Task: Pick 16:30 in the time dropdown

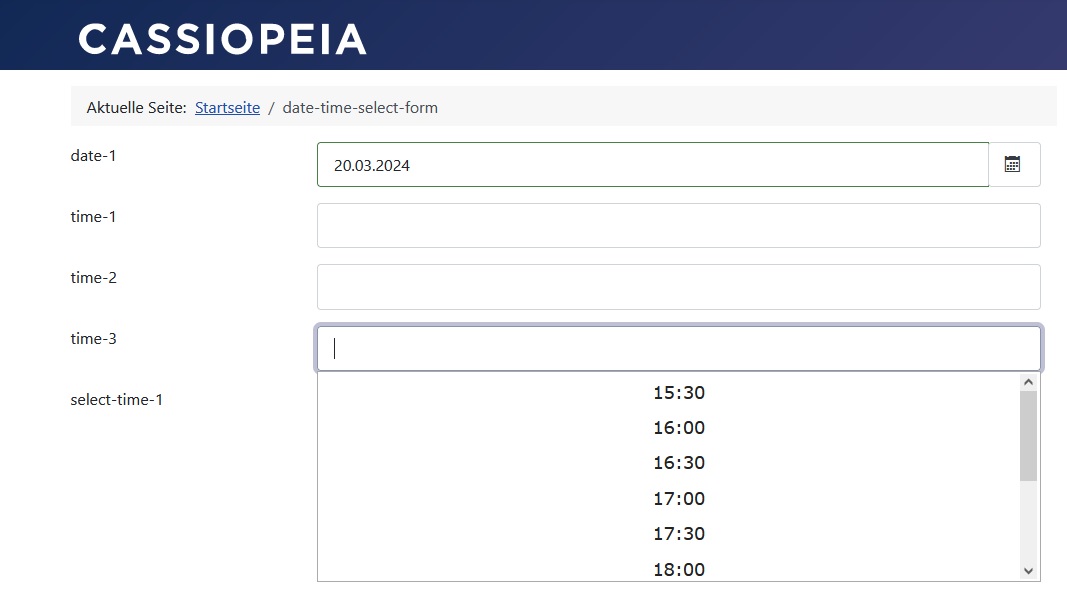Action: tap(679, 463)
